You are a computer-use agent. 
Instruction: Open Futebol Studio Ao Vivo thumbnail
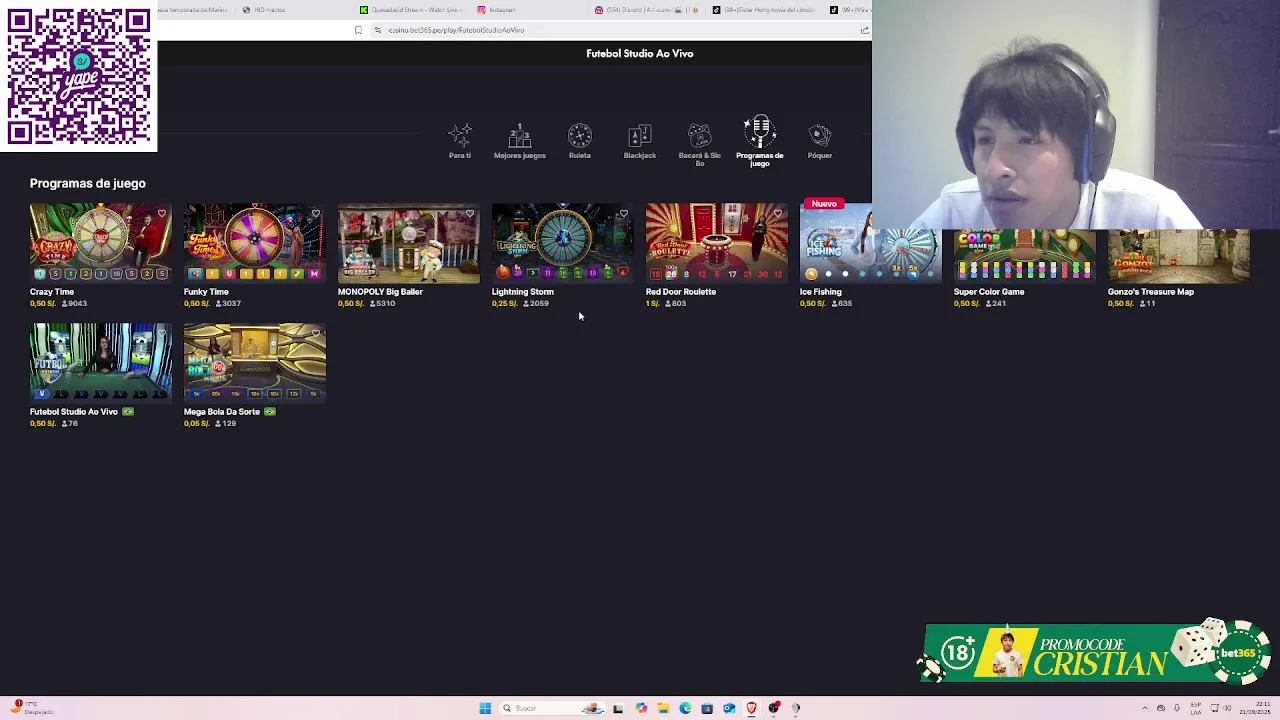click(100, 362)
